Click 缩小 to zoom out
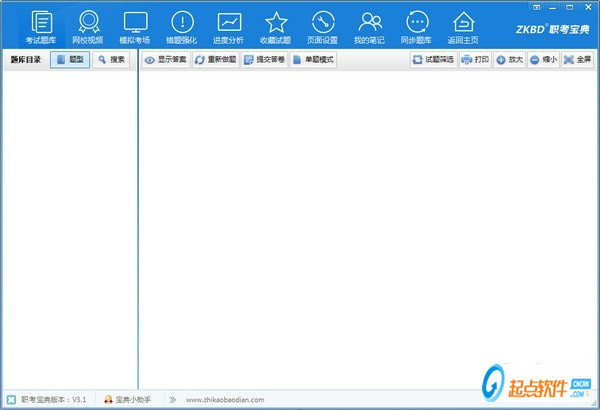This screenshot has width=600, height=410. 543,60
